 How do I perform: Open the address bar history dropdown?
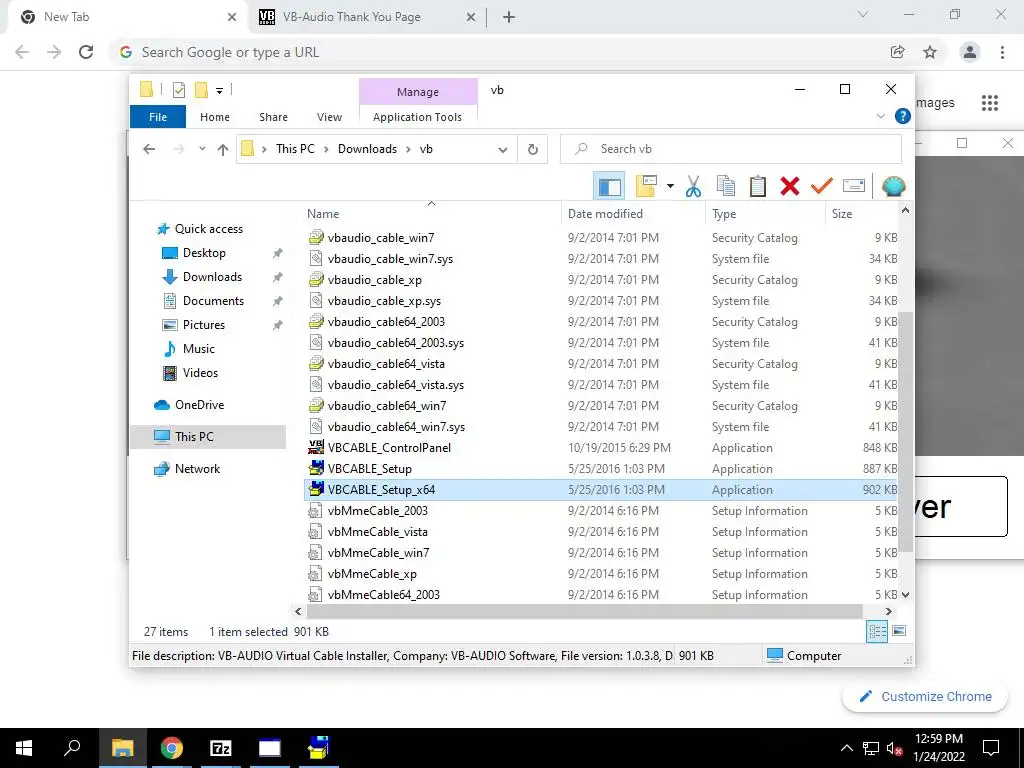(x=502, y=150)
